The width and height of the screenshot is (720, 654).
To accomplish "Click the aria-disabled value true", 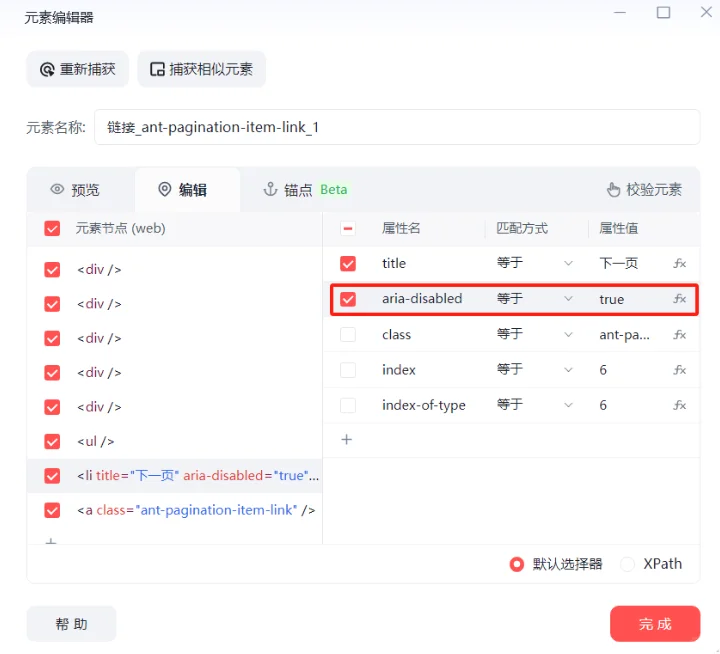I will [x=612, y=299].
